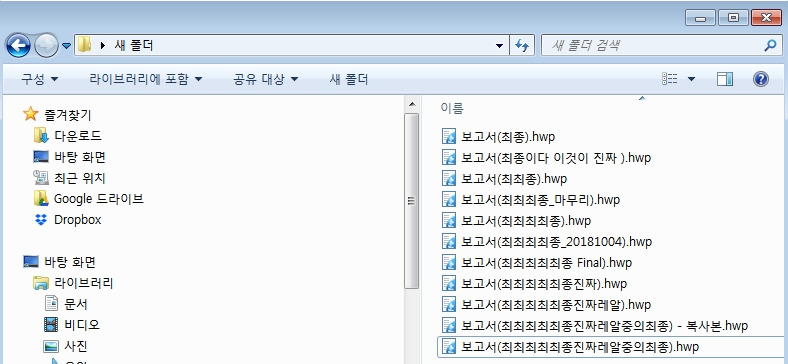Select file 보고서(최종).hwp
Image resolution: width=788 pixels, height=364 pixels.
click(508, 137)
